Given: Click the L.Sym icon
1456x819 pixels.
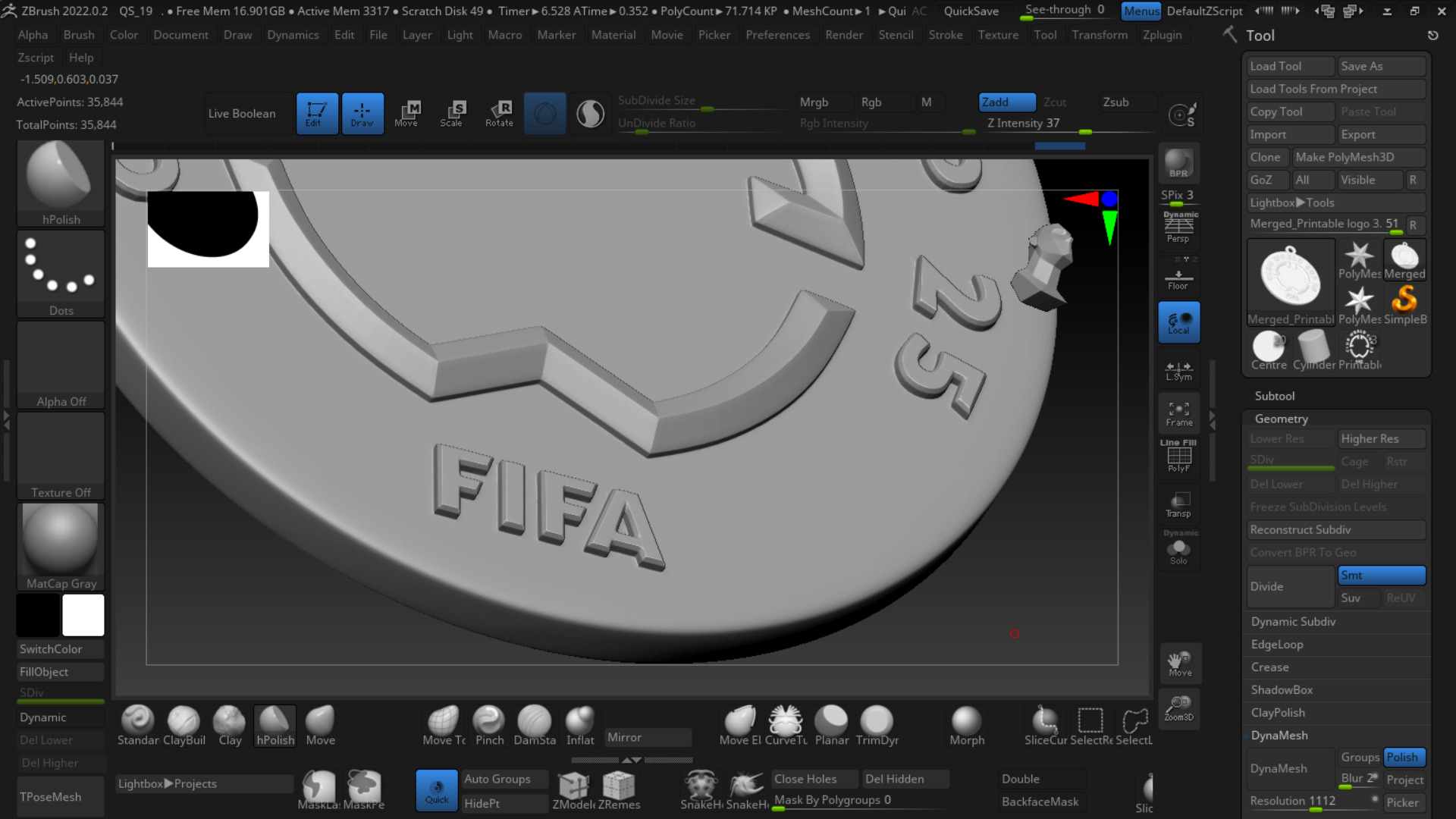Looking at the screenshot, I should click(x=1178, y=370).
